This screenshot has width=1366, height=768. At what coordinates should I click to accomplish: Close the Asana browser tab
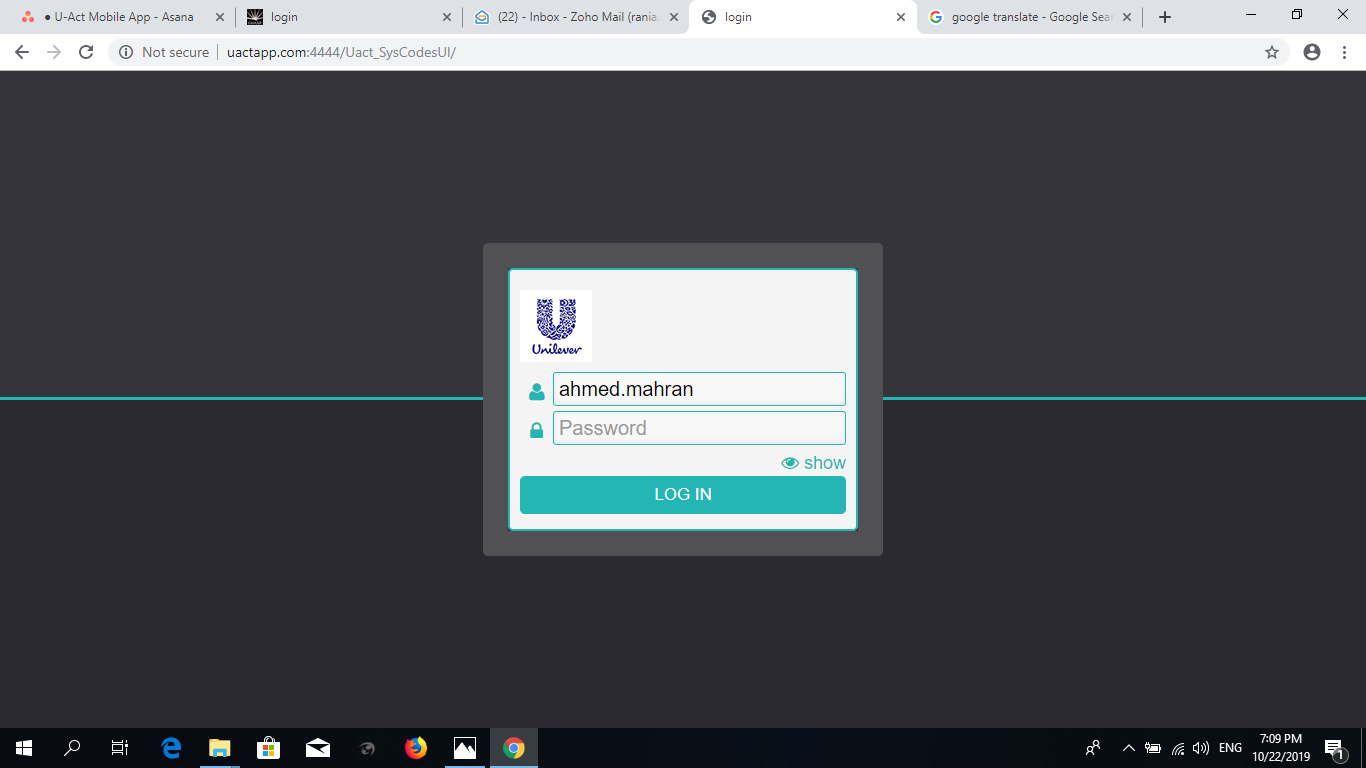tap(220, 17)
